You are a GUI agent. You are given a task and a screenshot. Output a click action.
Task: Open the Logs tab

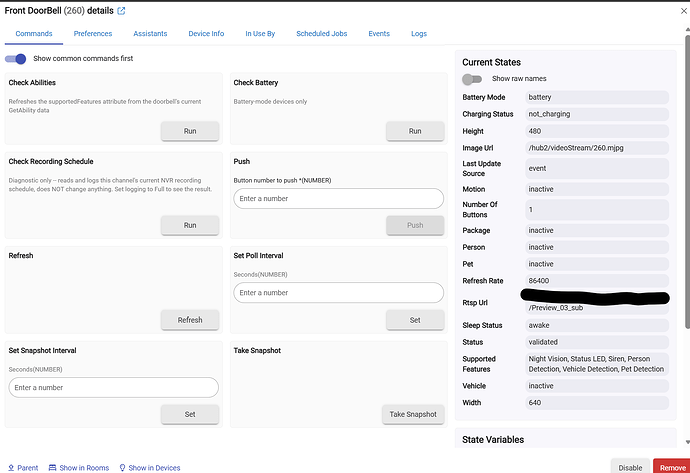tap(419, 33)
